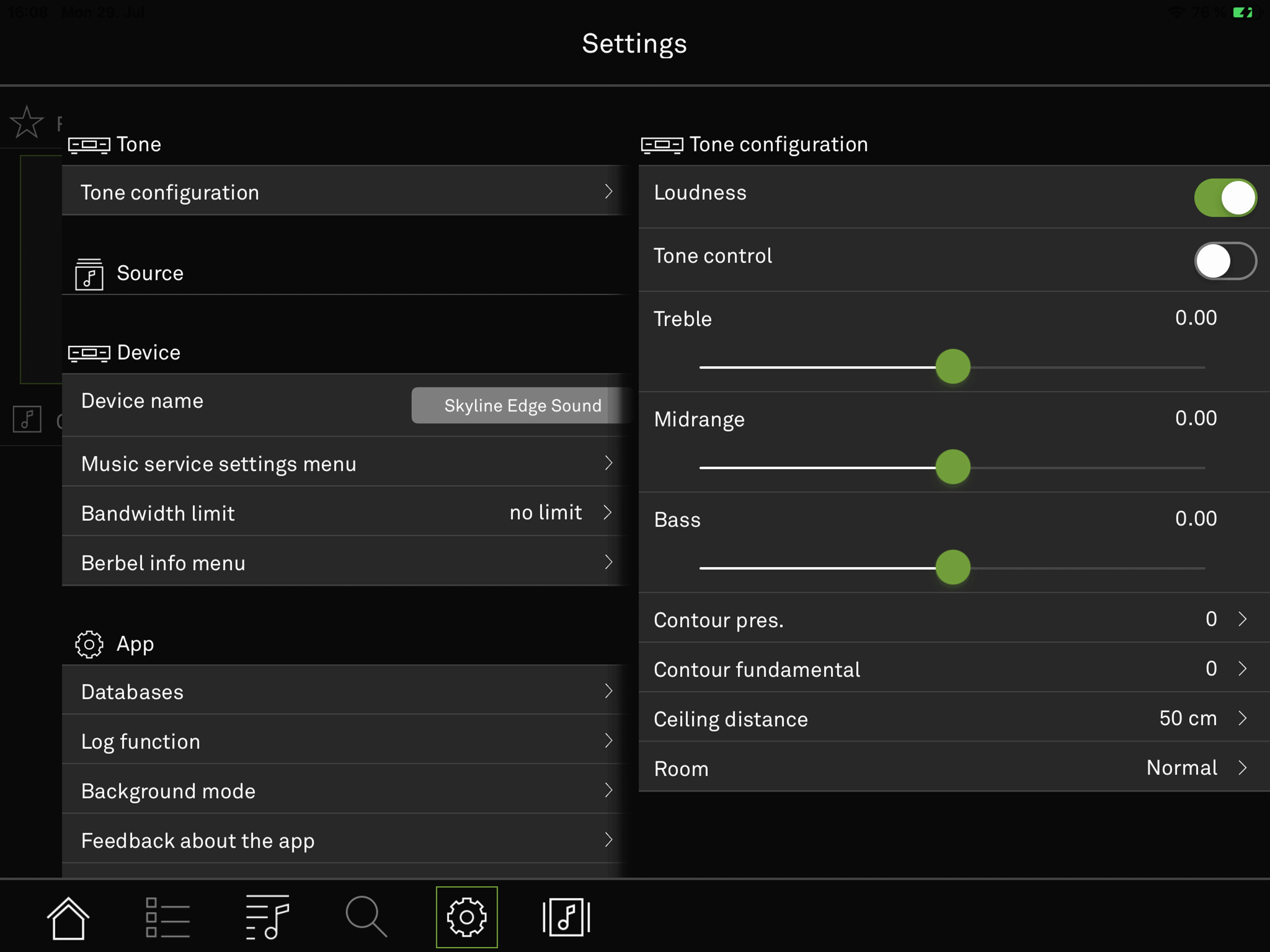Image resolution: width=1270 pixels, height=952 pixels.
Task: Click the Ceiling distance label
Action: coord(730,720)
